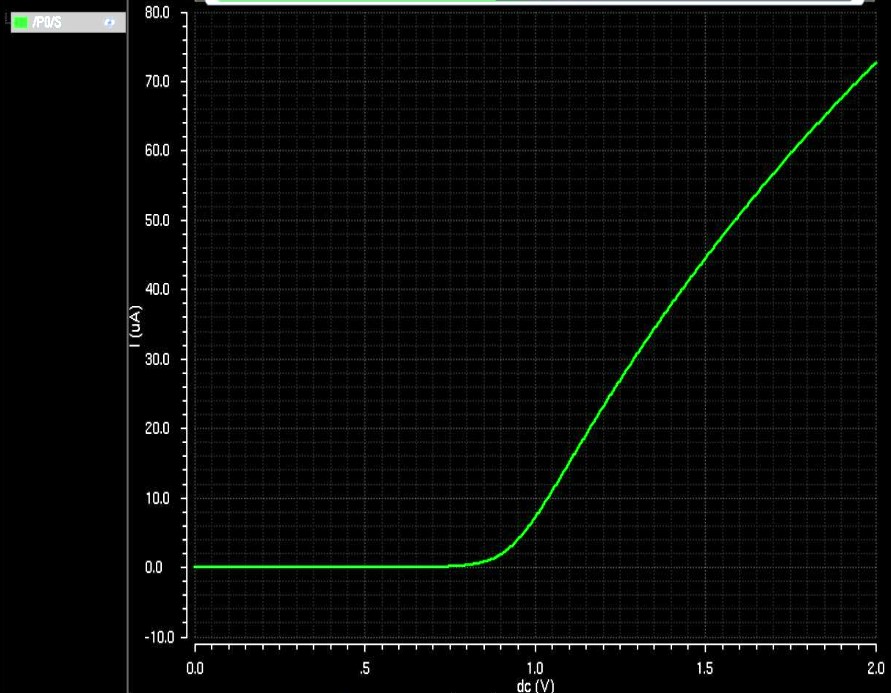Click the 20.0 y-axis tick label
The height and width of the screenshot is (693, 891).
click(x=157, y=428)
